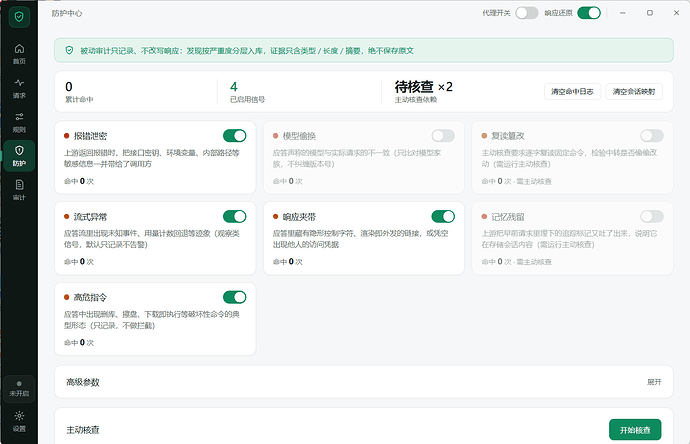Click the 未开启 status indicator in sidebar
The image size is (690, 444).
point(19,389)
